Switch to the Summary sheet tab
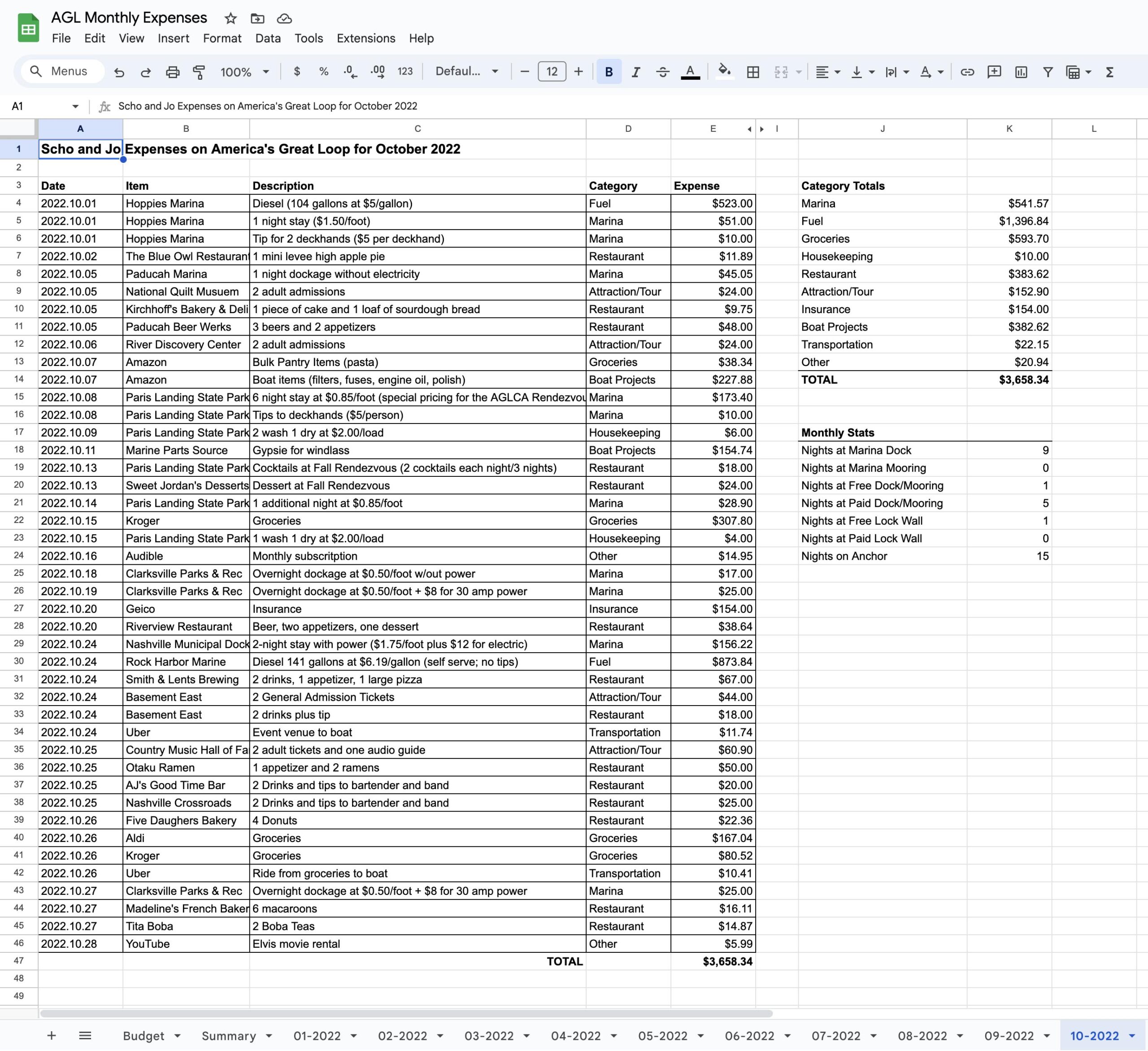1148x1051 pixels. click(229, 1036)
